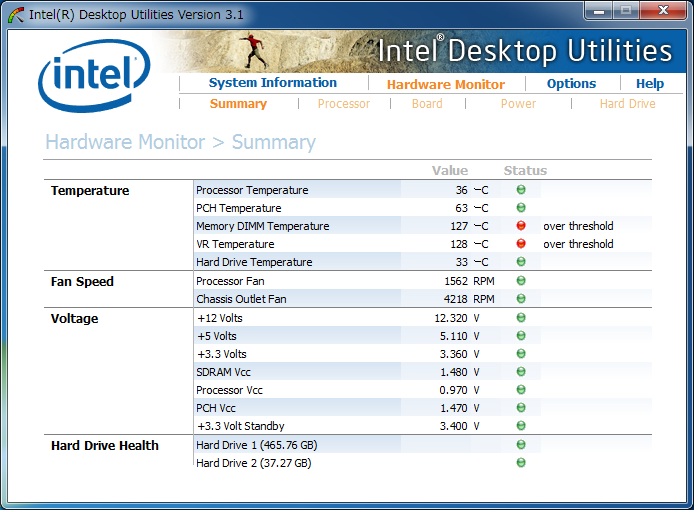Click the Hard Drive Health section heading

coord(105,446)
